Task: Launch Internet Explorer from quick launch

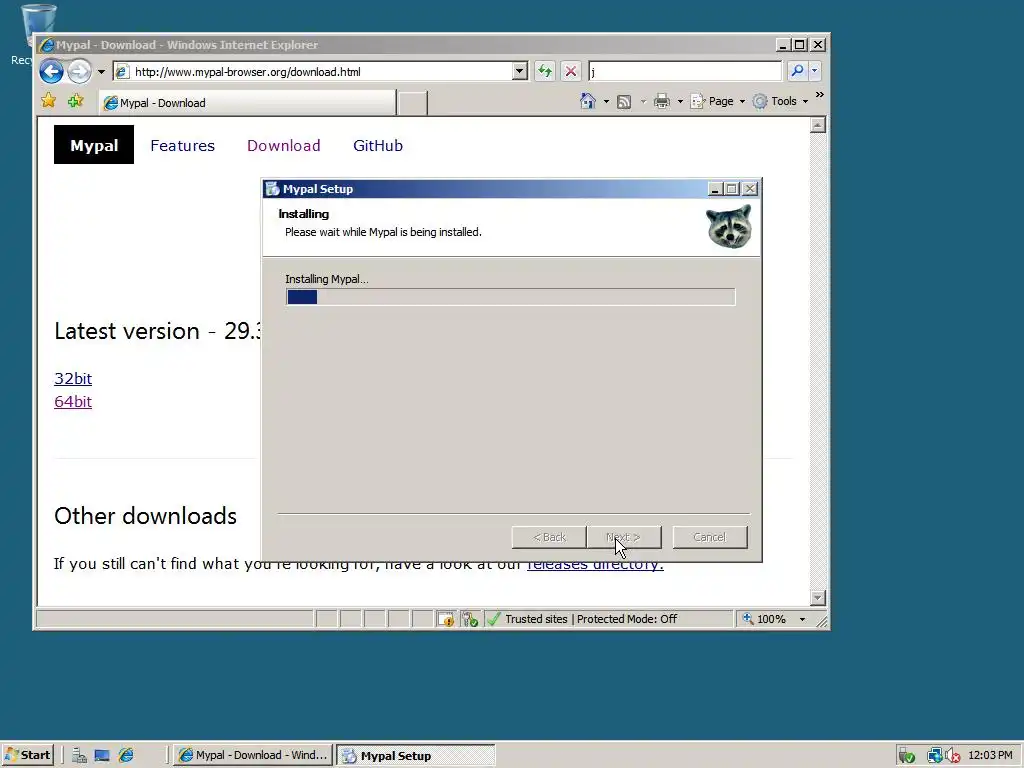Action: click(x=126, y=756)
